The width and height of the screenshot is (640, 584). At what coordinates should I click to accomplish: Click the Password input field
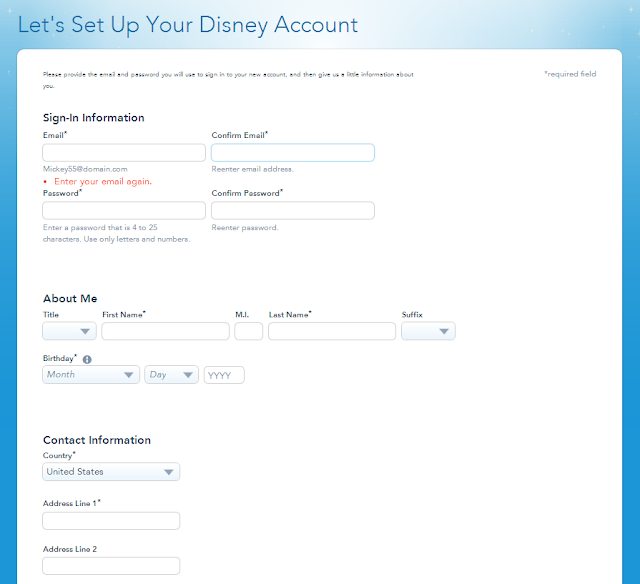[124, 211]
